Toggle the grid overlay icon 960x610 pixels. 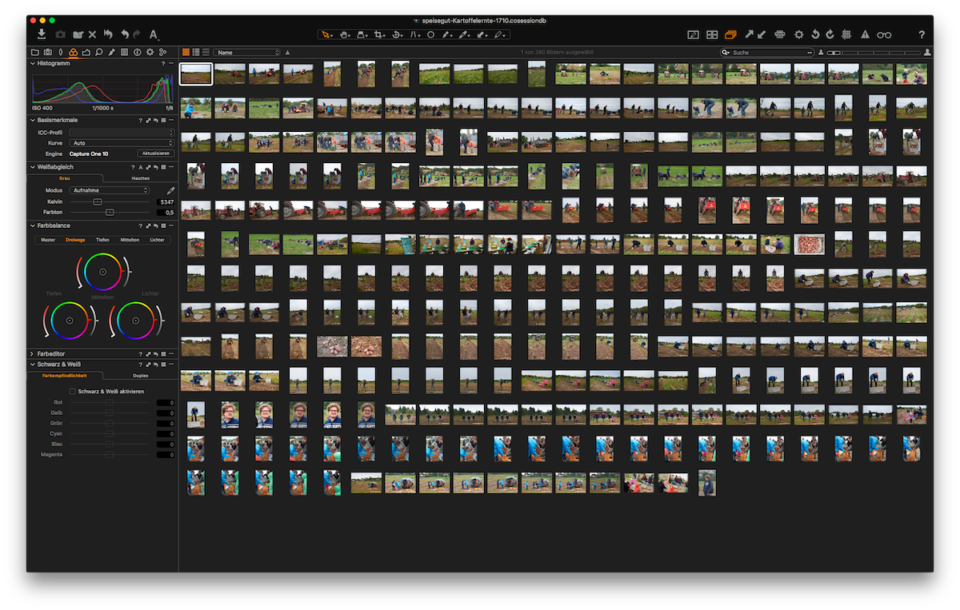click(847, 35)
